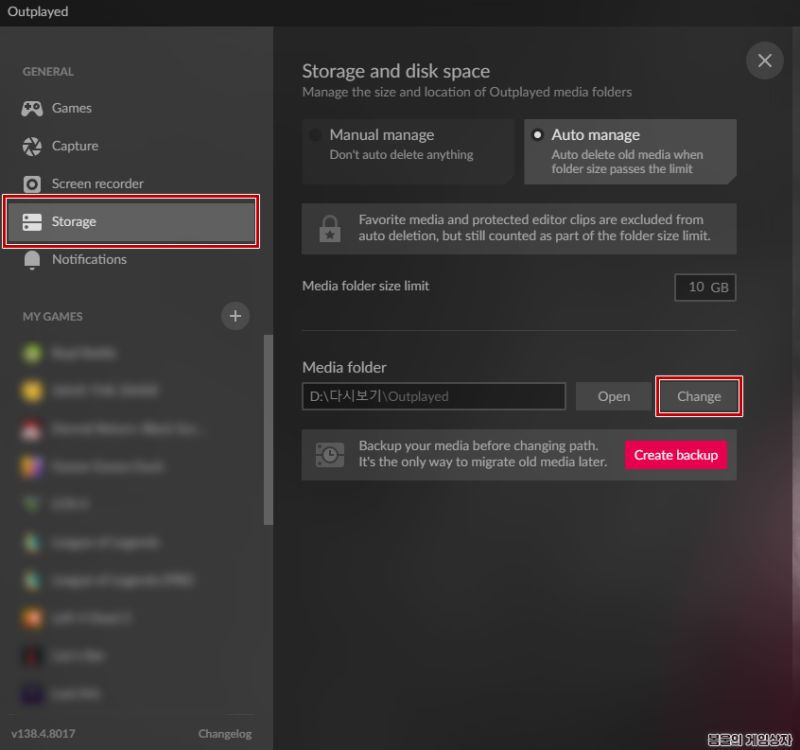800x750 pixels.
Task: Go to Capture settings via aperture icon
Action: point(32,146)
